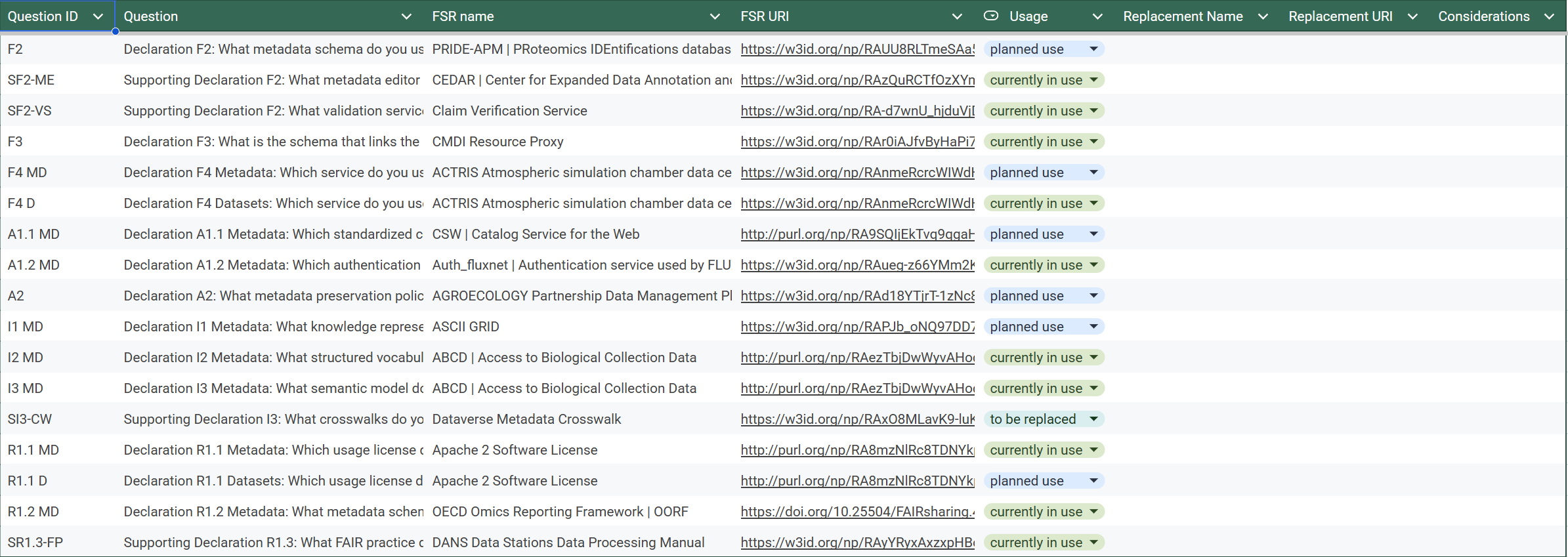Select the cell 'SR1.3-FP'
The image size is (1568, 557).
coord(58,543)
